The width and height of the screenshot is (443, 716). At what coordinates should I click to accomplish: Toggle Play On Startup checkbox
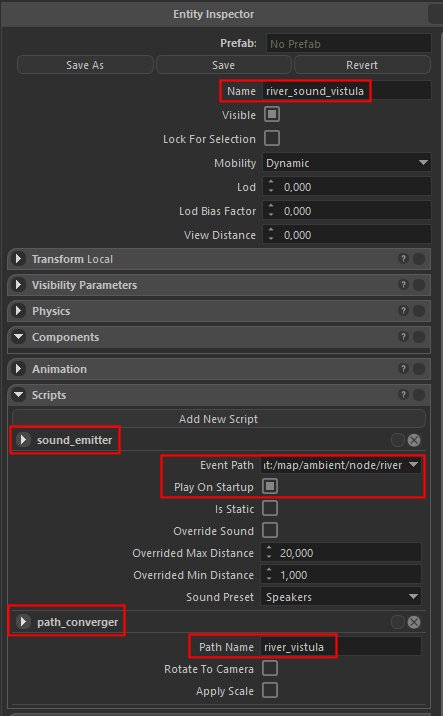pos(270,486)
